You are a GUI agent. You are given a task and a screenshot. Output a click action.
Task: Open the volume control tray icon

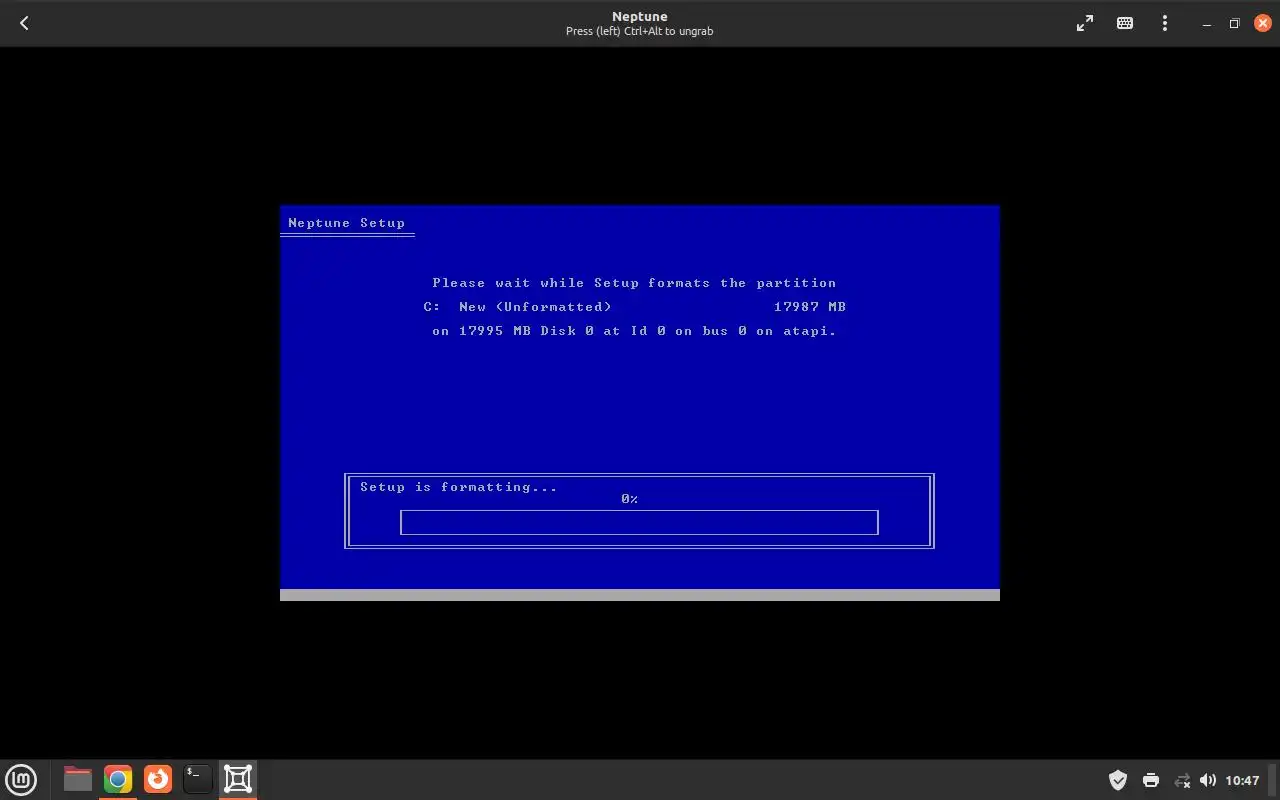point(1208,780)
